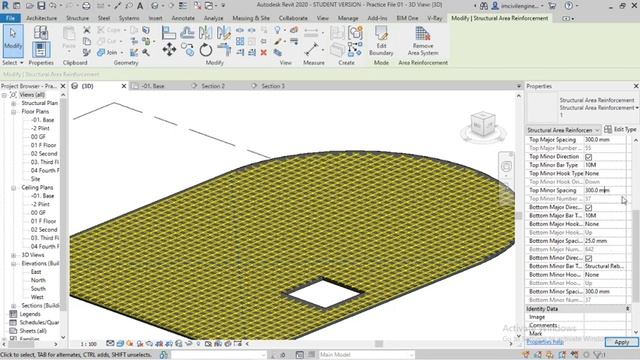Open the Type Properties ribbon icon

(x=40, y=32)
